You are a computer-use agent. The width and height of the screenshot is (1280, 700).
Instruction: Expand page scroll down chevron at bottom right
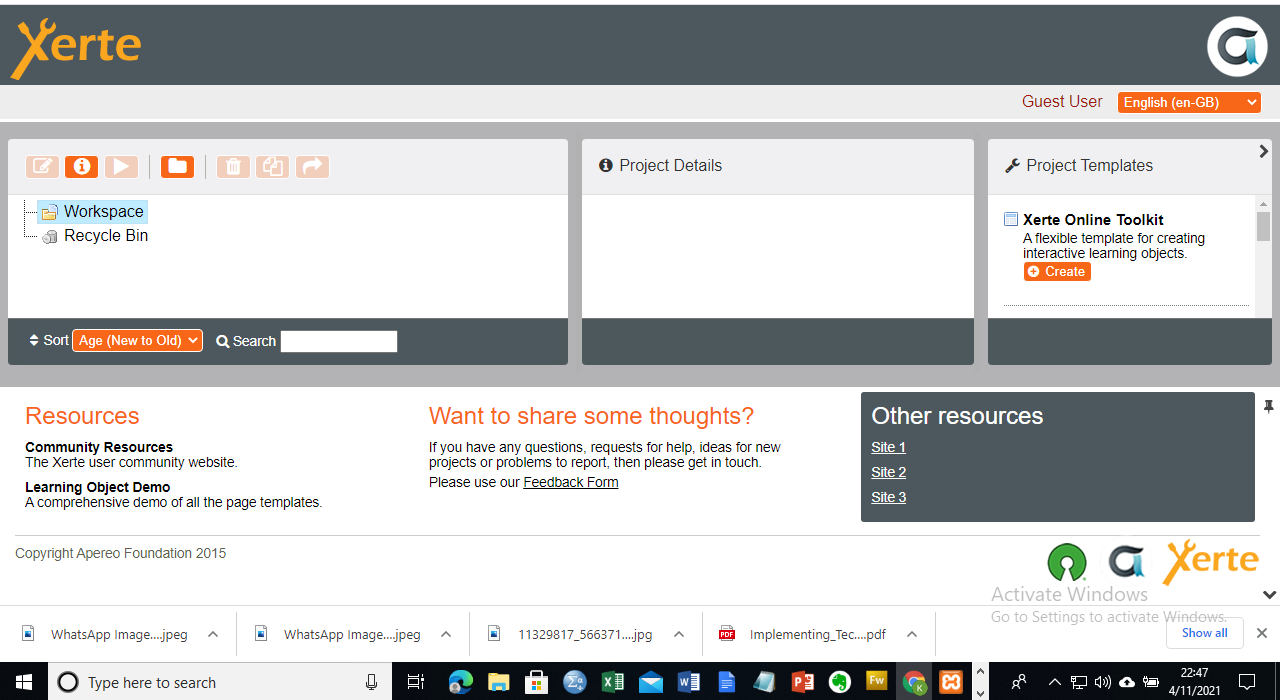(1270, 594)
